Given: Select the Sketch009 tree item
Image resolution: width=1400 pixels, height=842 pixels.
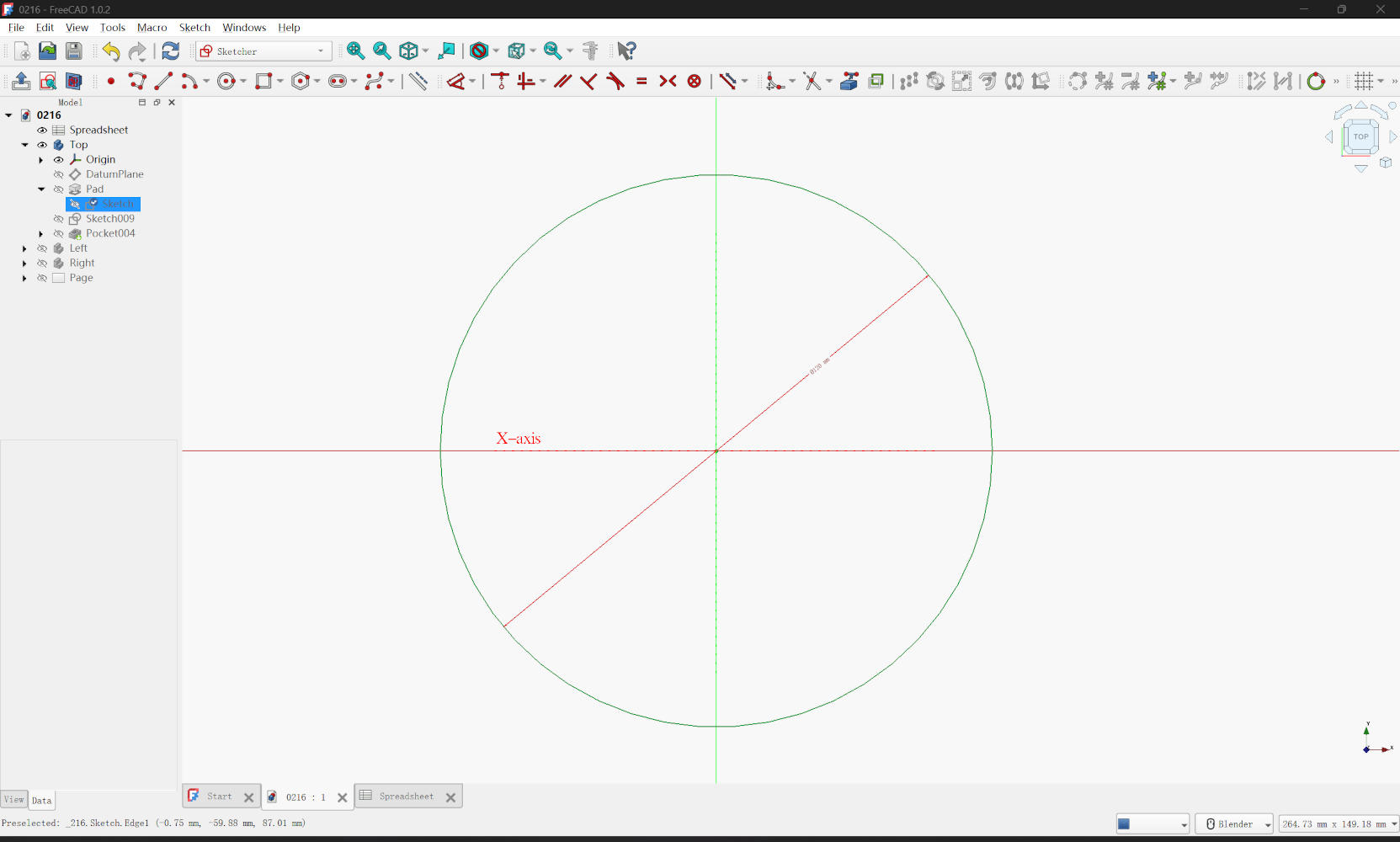Looking at the screenshot, I should (110, 219).
